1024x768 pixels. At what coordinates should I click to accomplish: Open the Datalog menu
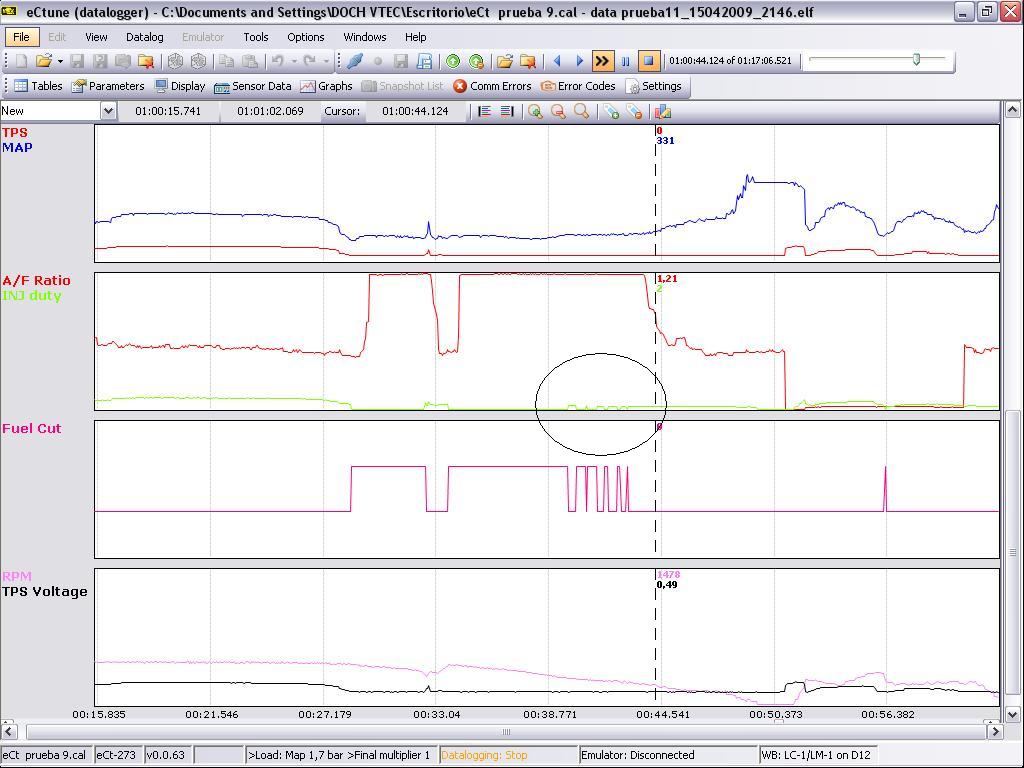click(x=144, y=37)
